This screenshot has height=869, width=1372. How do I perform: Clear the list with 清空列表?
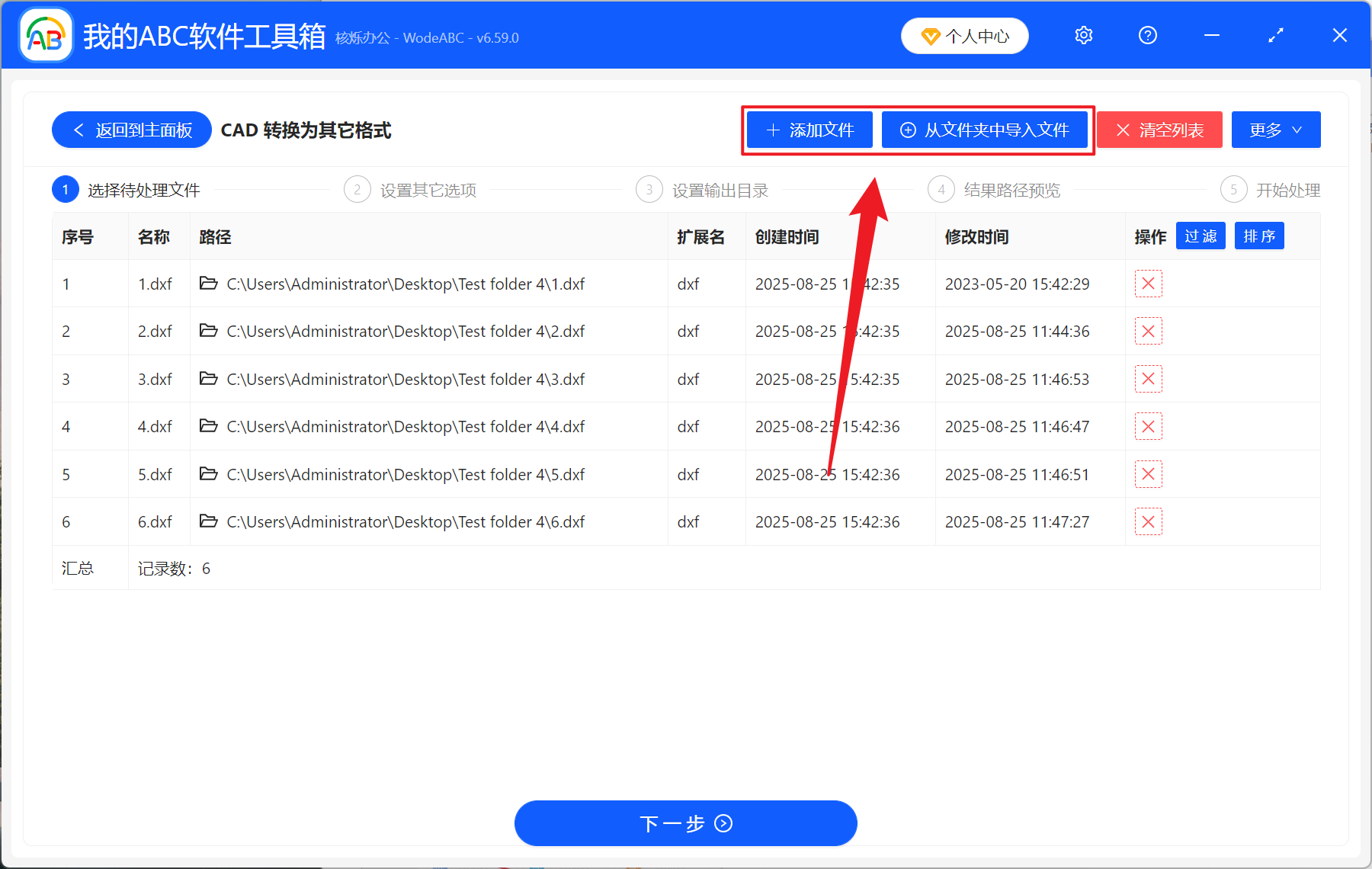(1159, 130)
